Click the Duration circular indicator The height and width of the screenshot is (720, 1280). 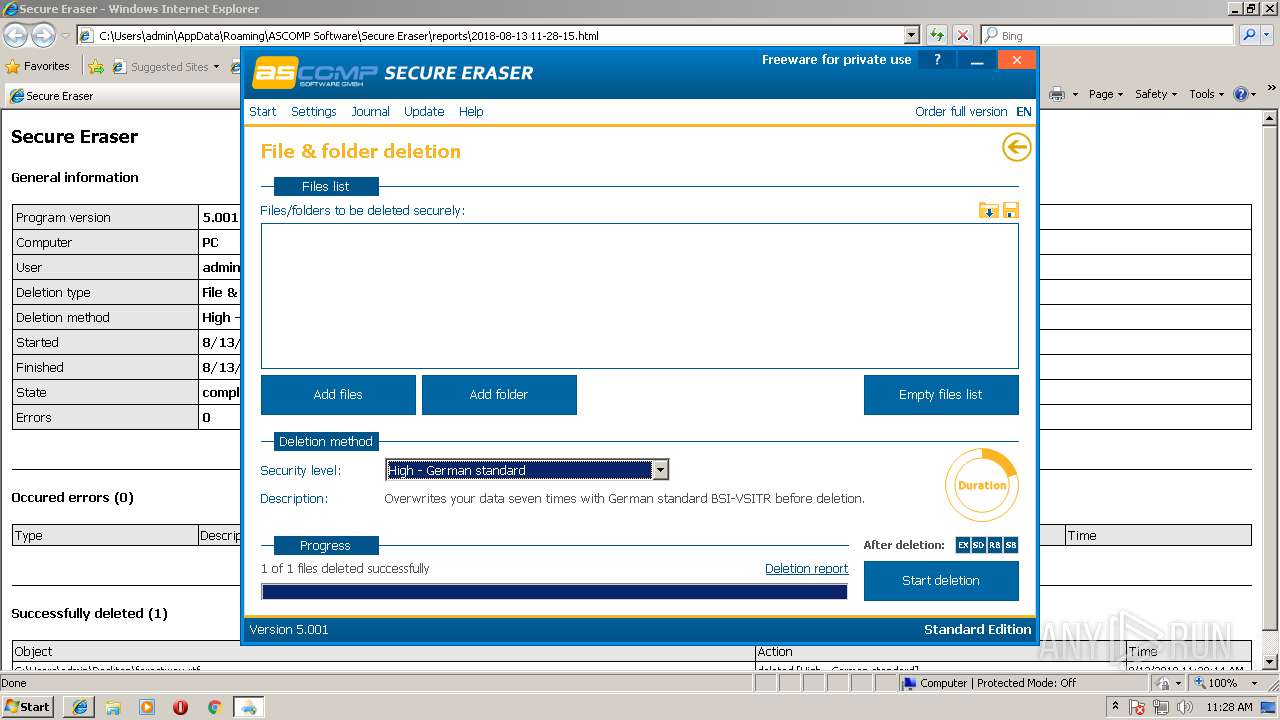[x=981, y=485]
